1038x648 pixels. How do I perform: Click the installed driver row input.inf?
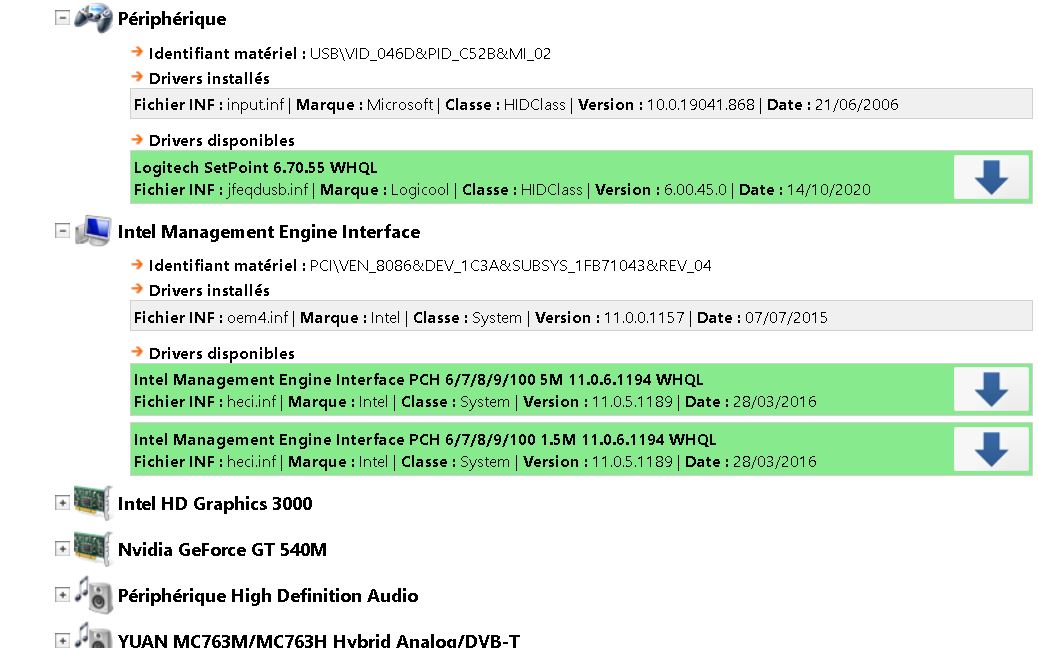[x=581, y=105]
